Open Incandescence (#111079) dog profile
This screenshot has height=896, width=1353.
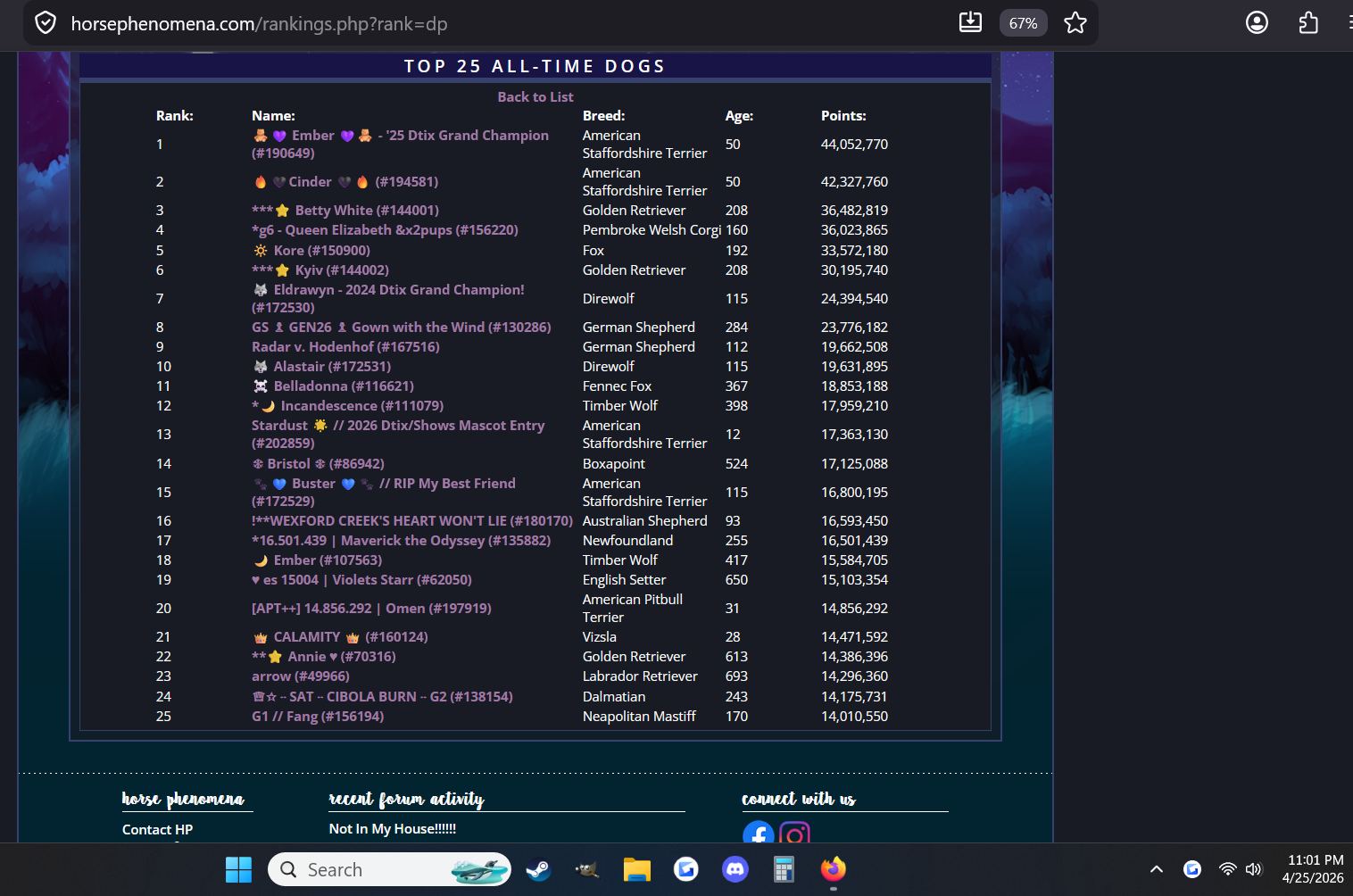click(347, 406)
